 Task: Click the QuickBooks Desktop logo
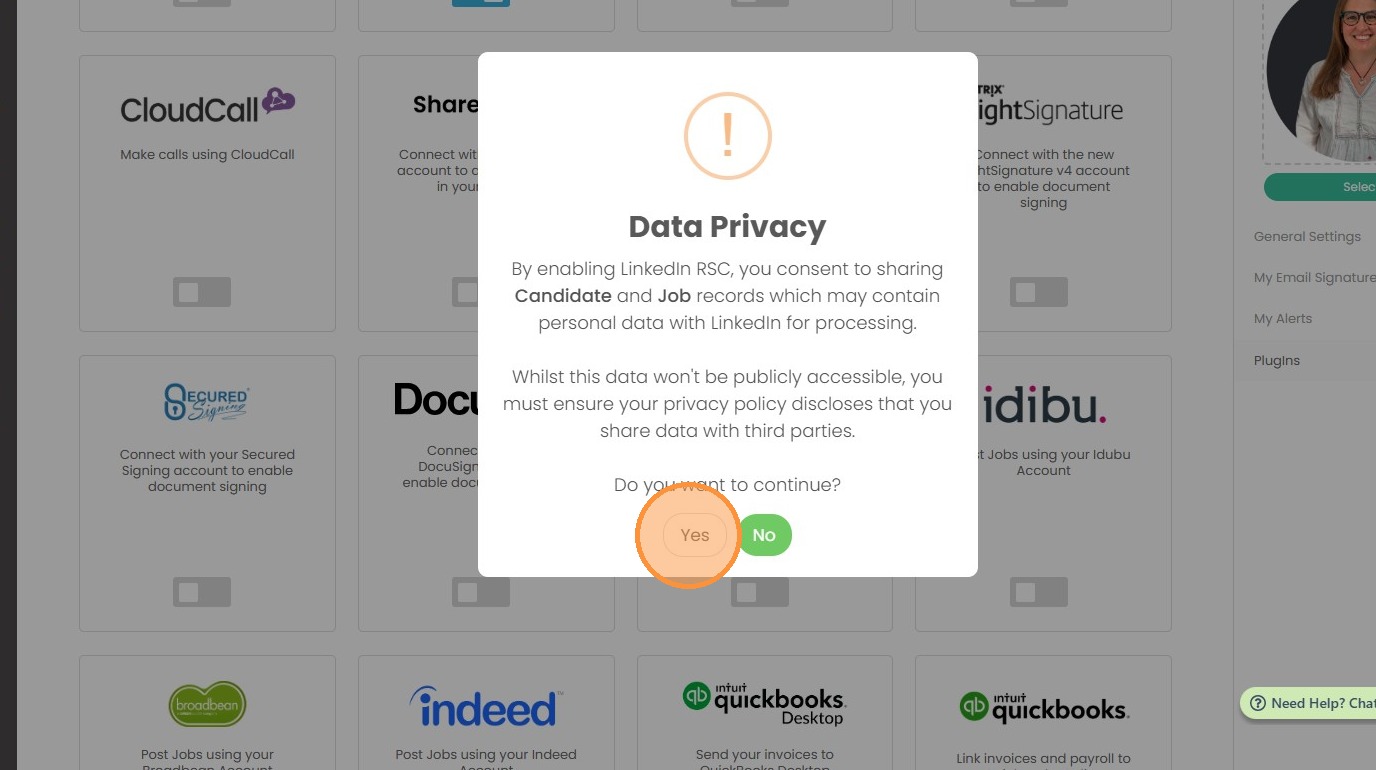click(764, 703)
